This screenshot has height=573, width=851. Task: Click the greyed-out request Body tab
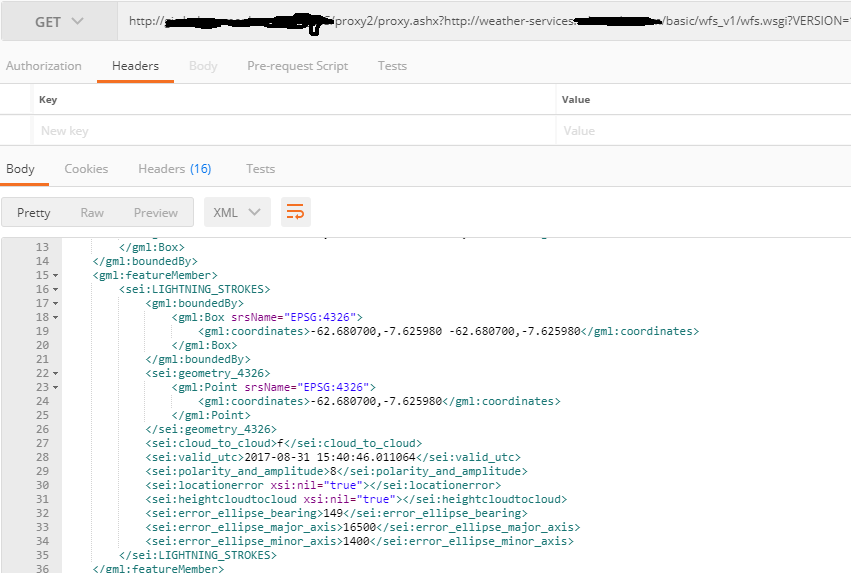203,66
